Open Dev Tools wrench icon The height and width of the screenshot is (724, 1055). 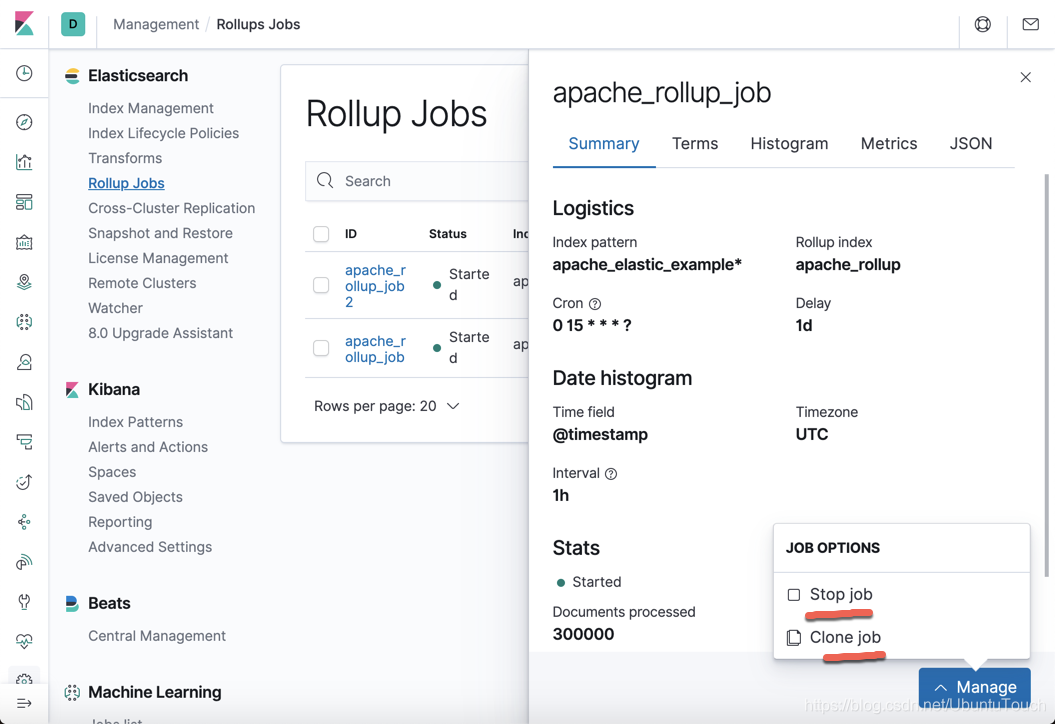24,602
